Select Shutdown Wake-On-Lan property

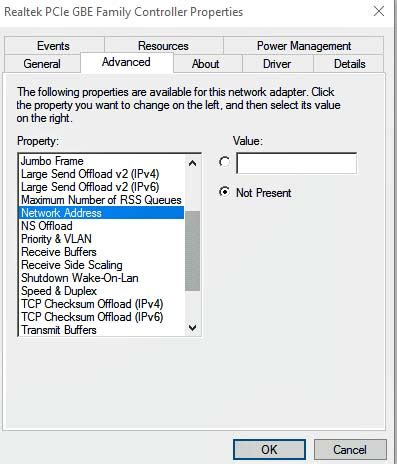101,278
